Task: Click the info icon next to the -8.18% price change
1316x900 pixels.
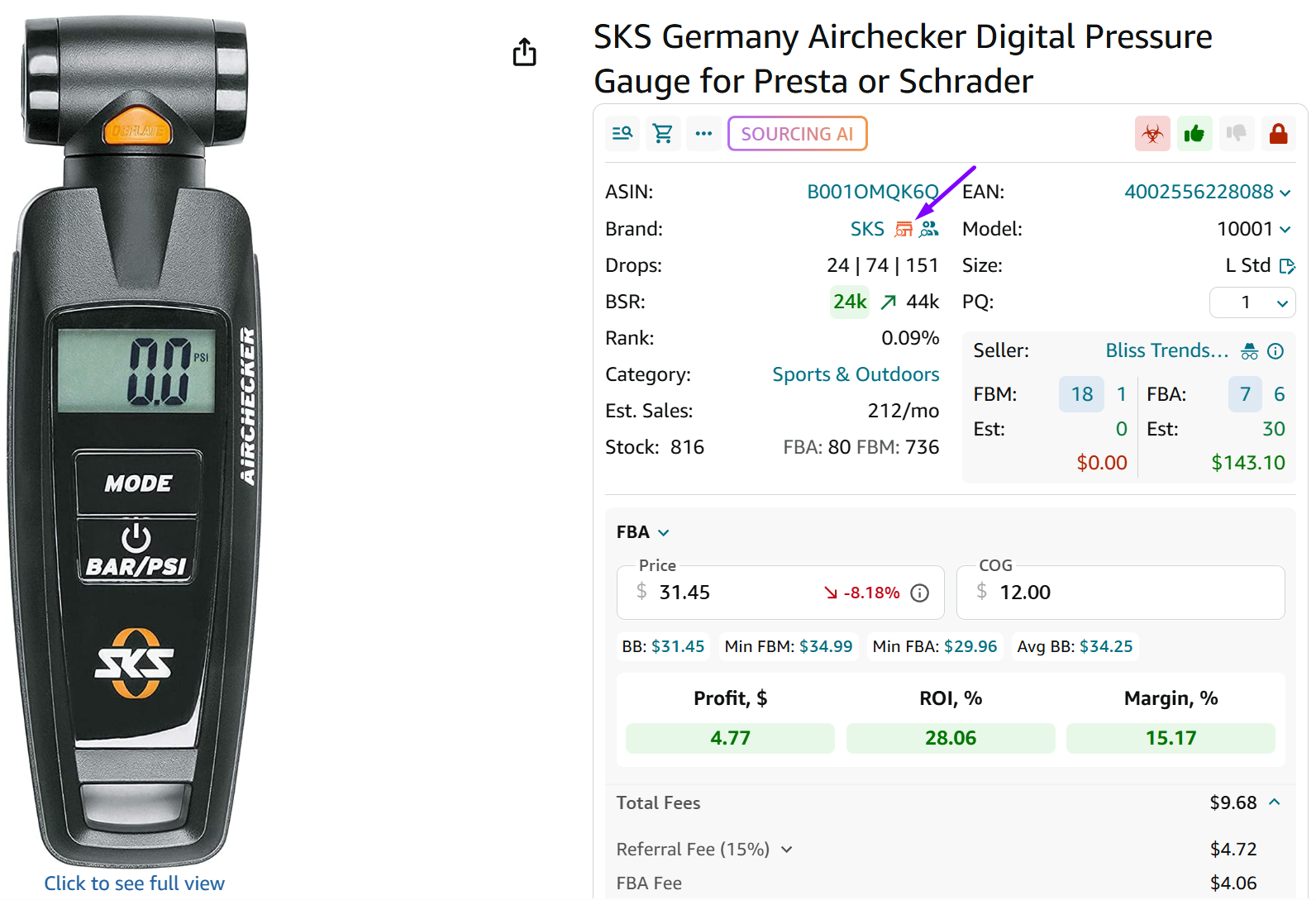Action: (919, 593)
